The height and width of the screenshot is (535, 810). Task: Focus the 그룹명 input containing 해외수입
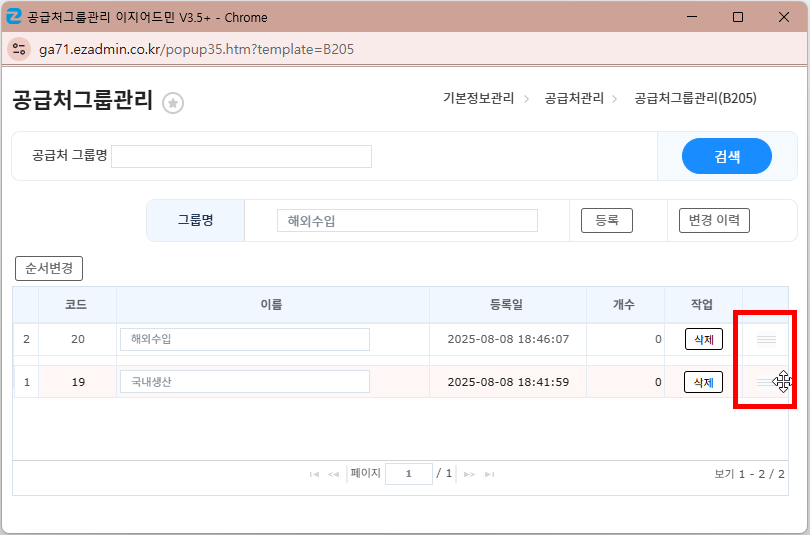coord(407,221)
